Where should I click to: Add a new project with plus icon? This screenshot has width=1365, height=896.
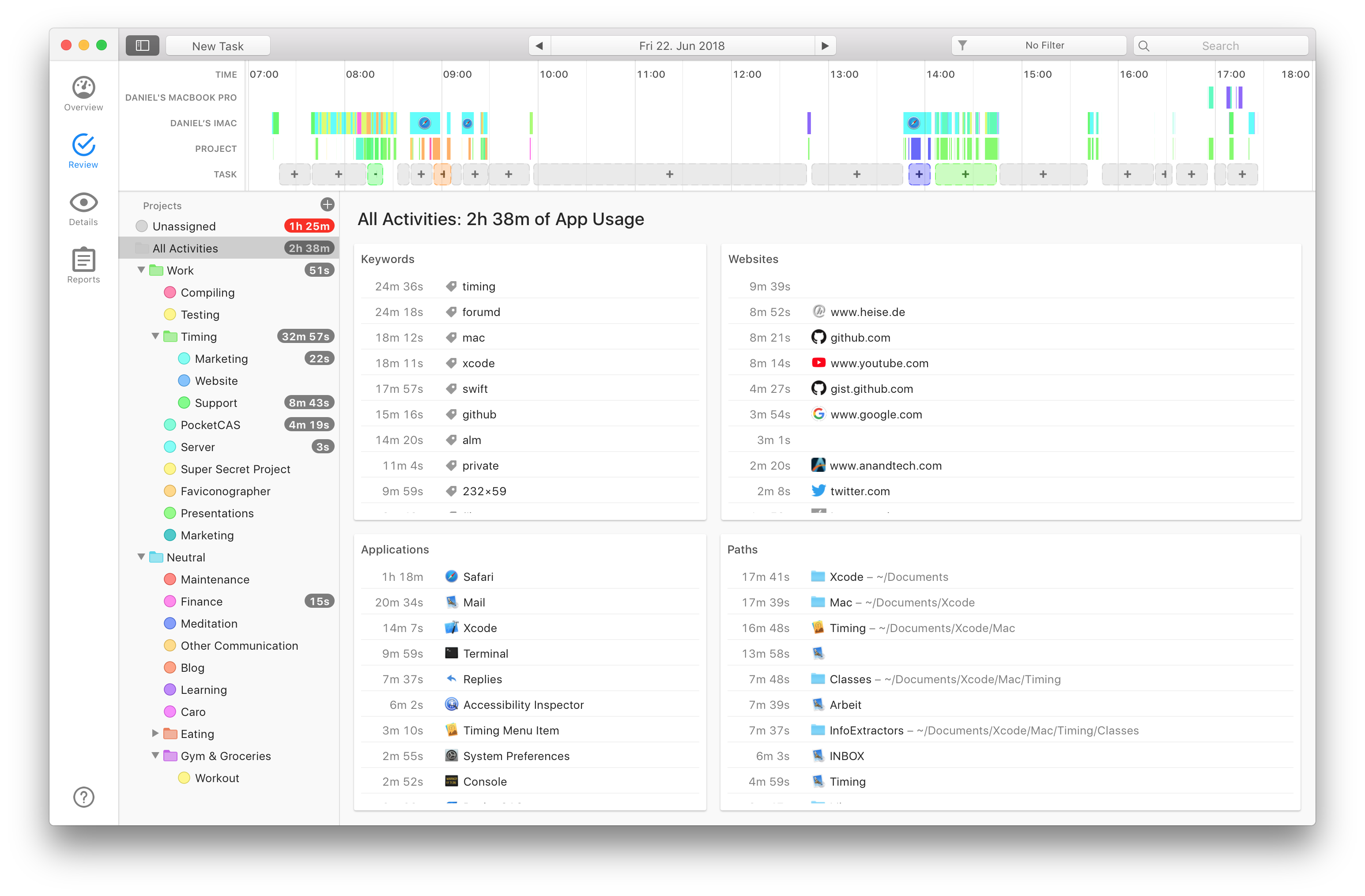(x=327, y=205)
